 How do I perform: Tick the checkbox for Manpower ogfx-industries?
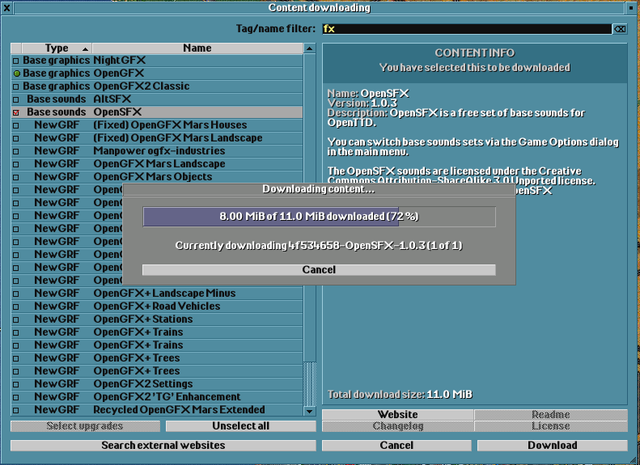[16, 151]
